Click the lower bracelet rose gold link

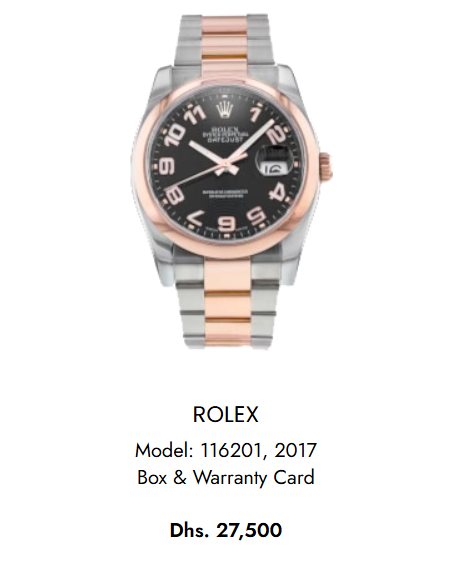(228, 303)
